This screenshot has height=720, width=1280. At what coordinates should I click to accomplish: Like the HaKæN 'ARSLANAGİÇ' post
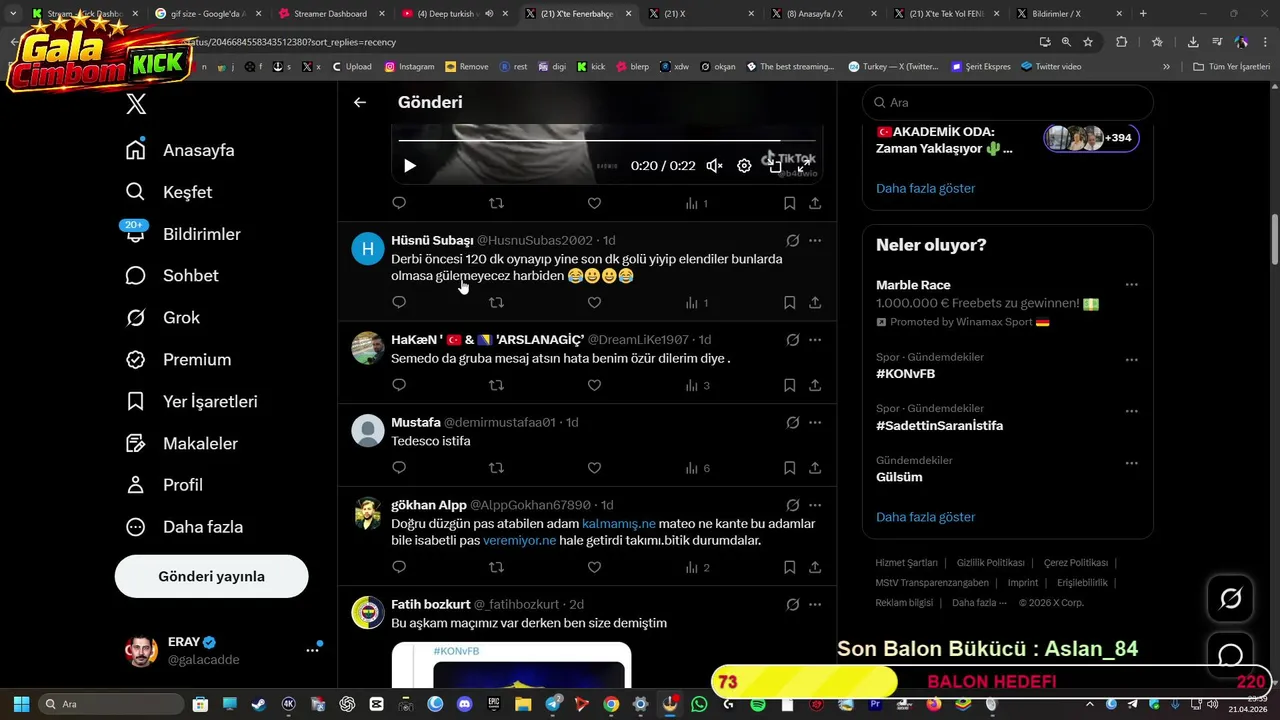coord(594,385)
